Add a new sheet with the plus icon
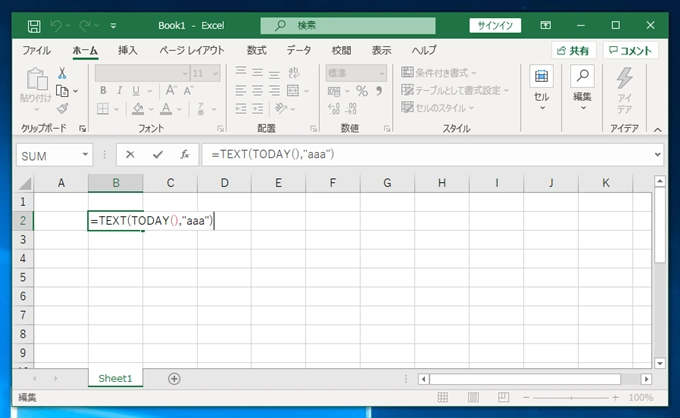Screen dimensions: 680x418 [x=174, y=379]
